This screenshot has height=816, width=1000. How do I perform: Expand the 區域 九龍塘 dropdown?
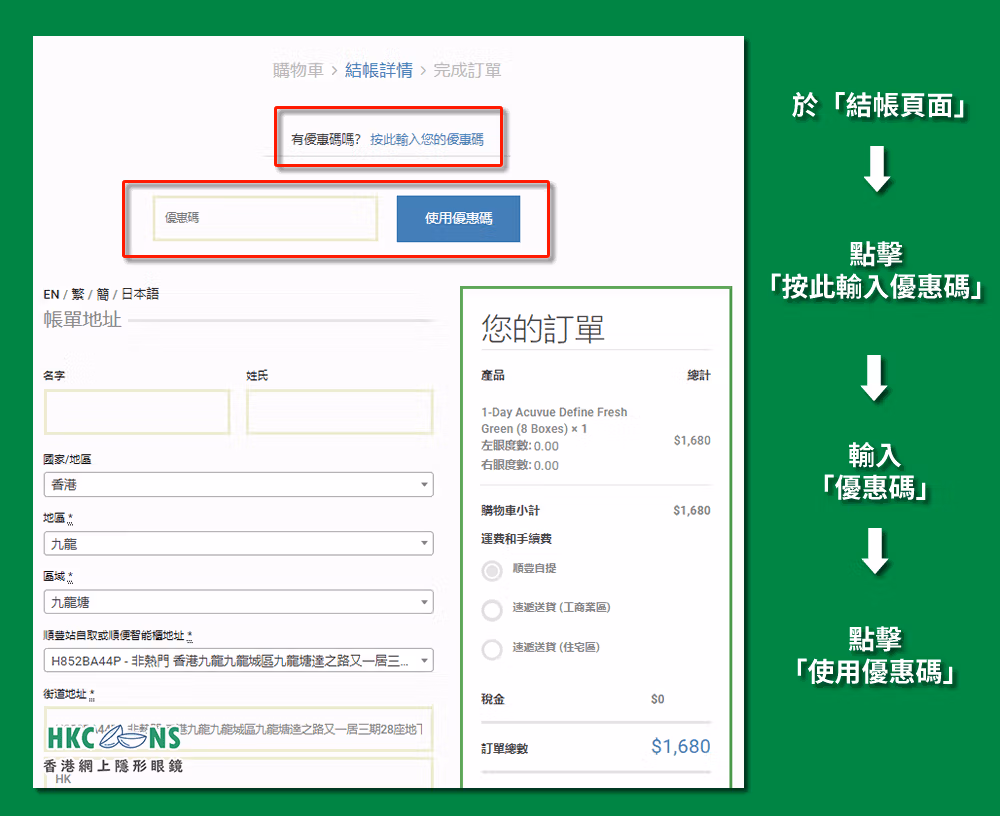click(x=239, y=602)
